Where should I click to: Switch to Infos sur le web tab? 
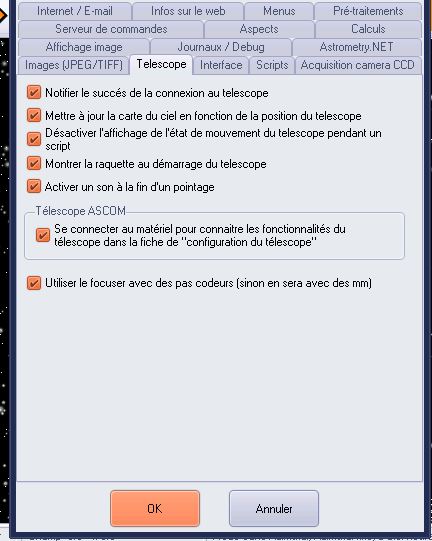188,11
